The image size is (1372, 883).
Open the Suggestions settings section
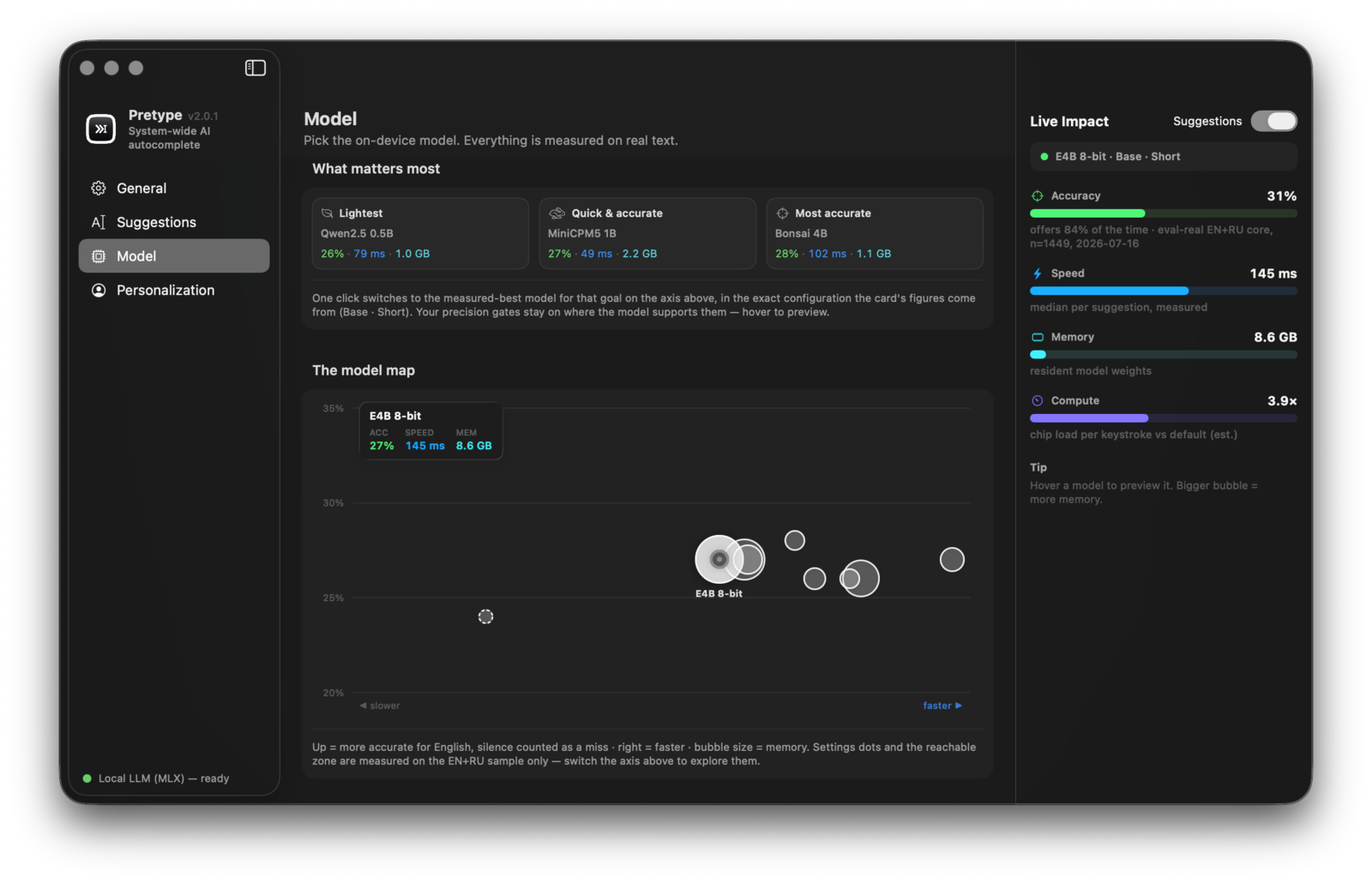tap(174, 222)
